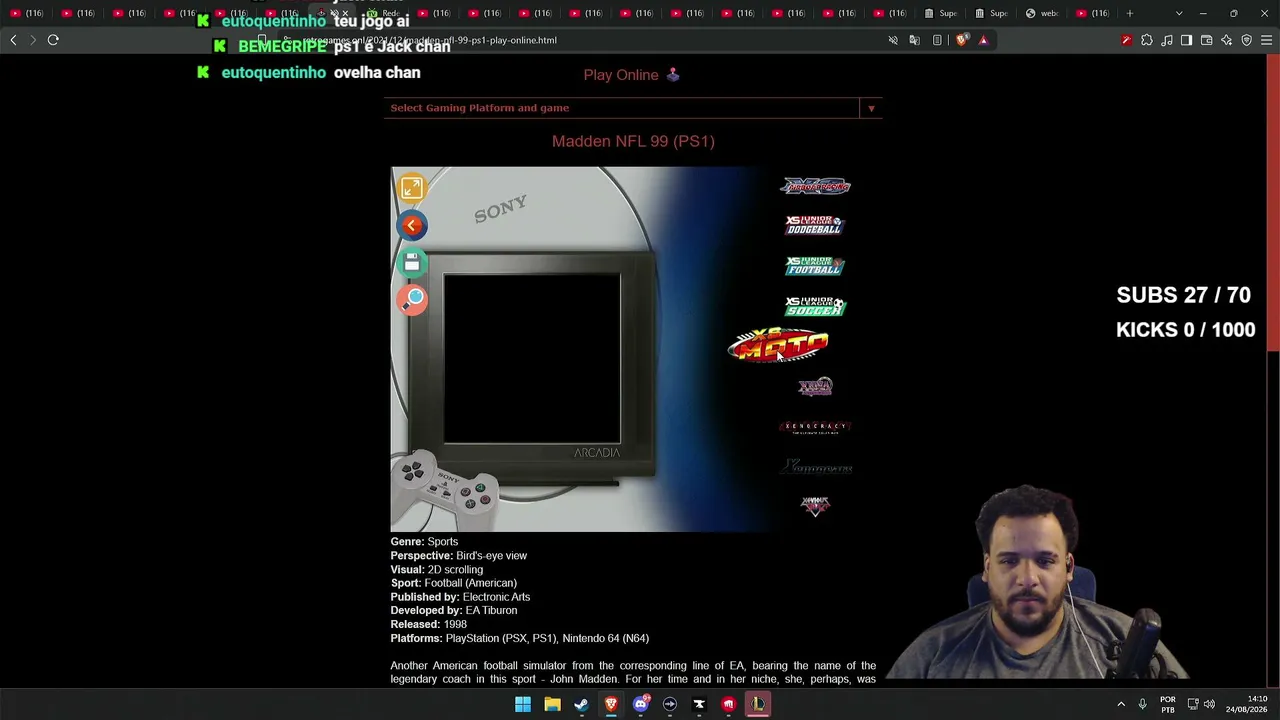Select XS Junior League Soccer logo

point(815,306)
